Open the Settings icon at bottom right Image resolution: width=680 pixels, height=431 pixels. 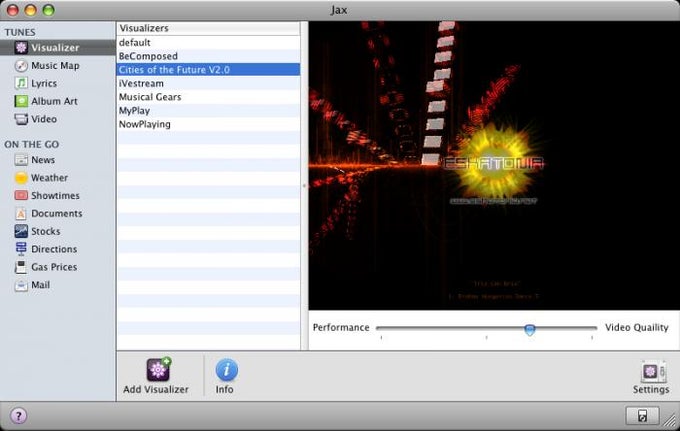[x=653, y=372]
